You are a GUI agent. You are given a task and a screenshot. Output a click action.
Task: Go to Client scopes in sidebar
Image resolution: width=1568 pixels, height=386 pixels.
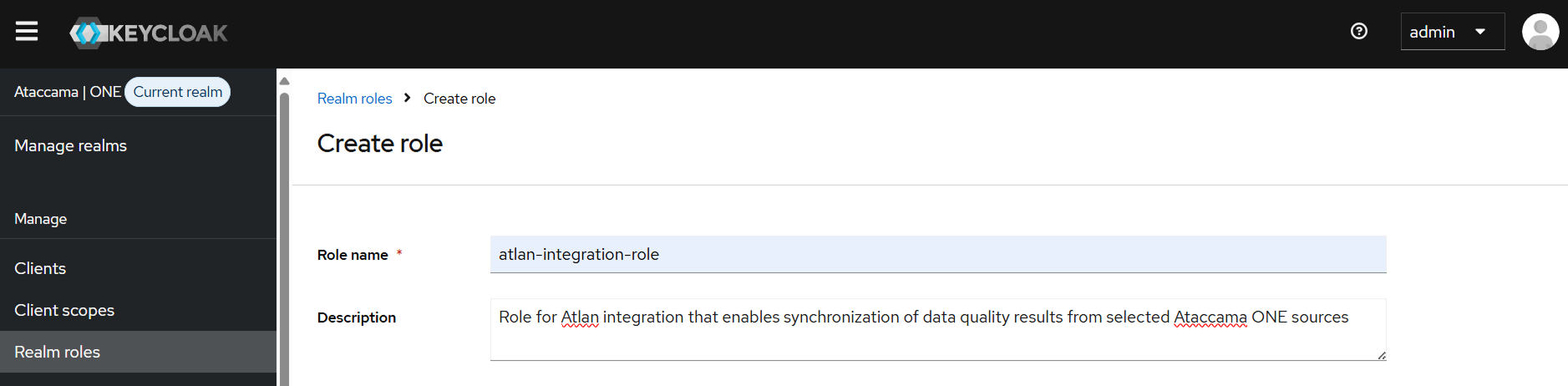click(64, 310)
